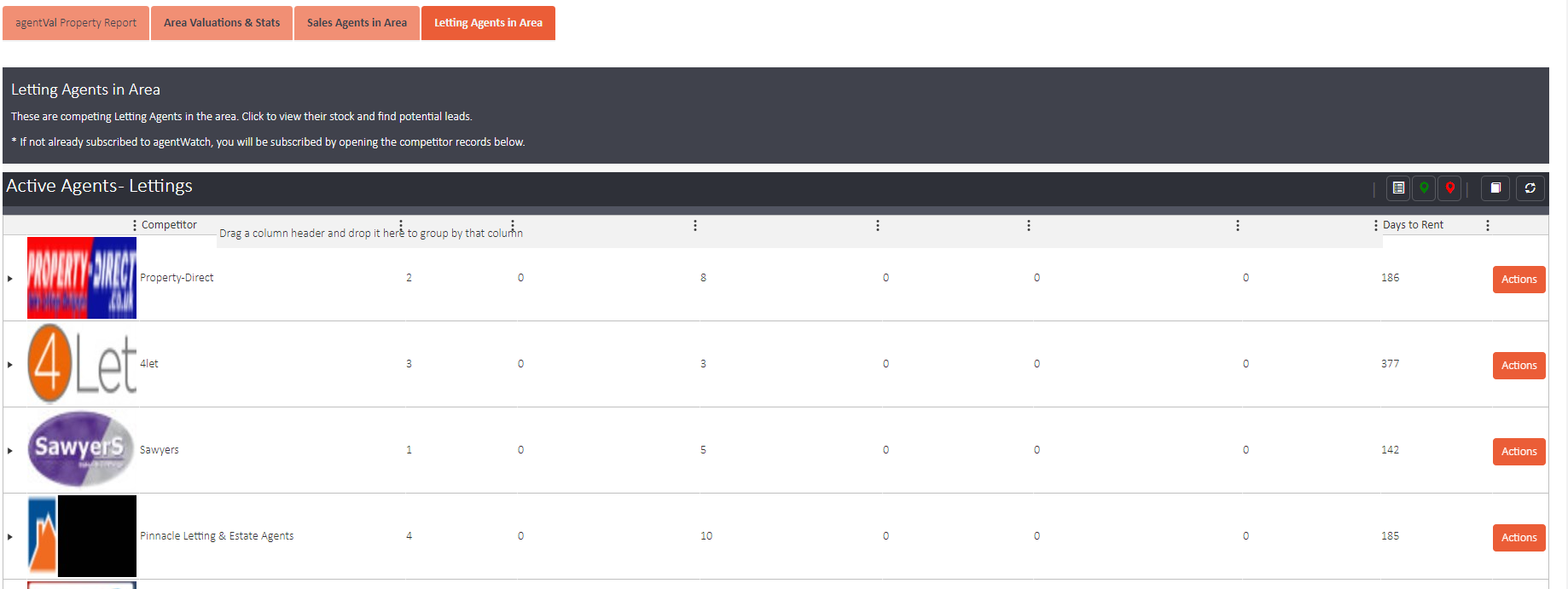Open the agentVal Property Report tab
Screen dimensions: 1568x589
[x=76, y=23]
